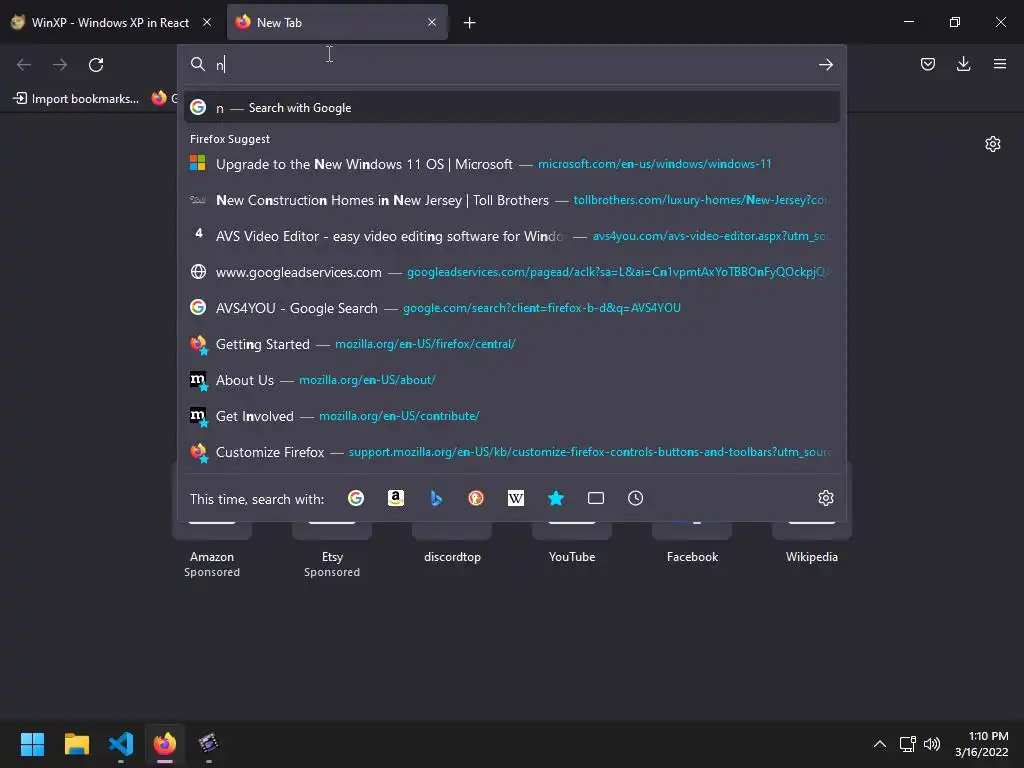The image size is (1024, 768).
Task: Open About Us mozilla.org suggestion
Action: pyautogui.click(x=512, y=379)
